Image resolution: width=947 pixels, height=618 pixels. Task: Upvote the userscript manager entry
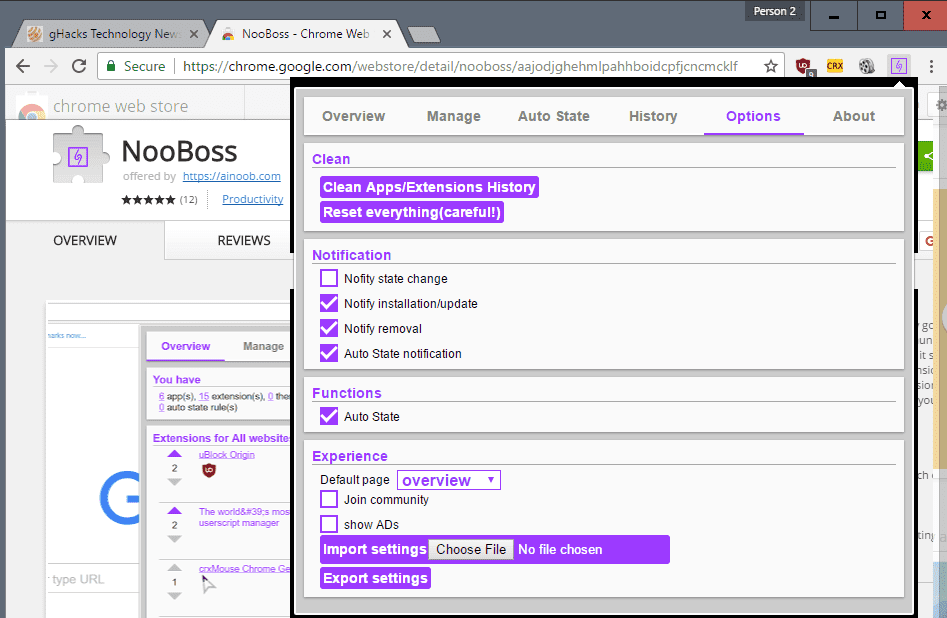tap(175, 510)
